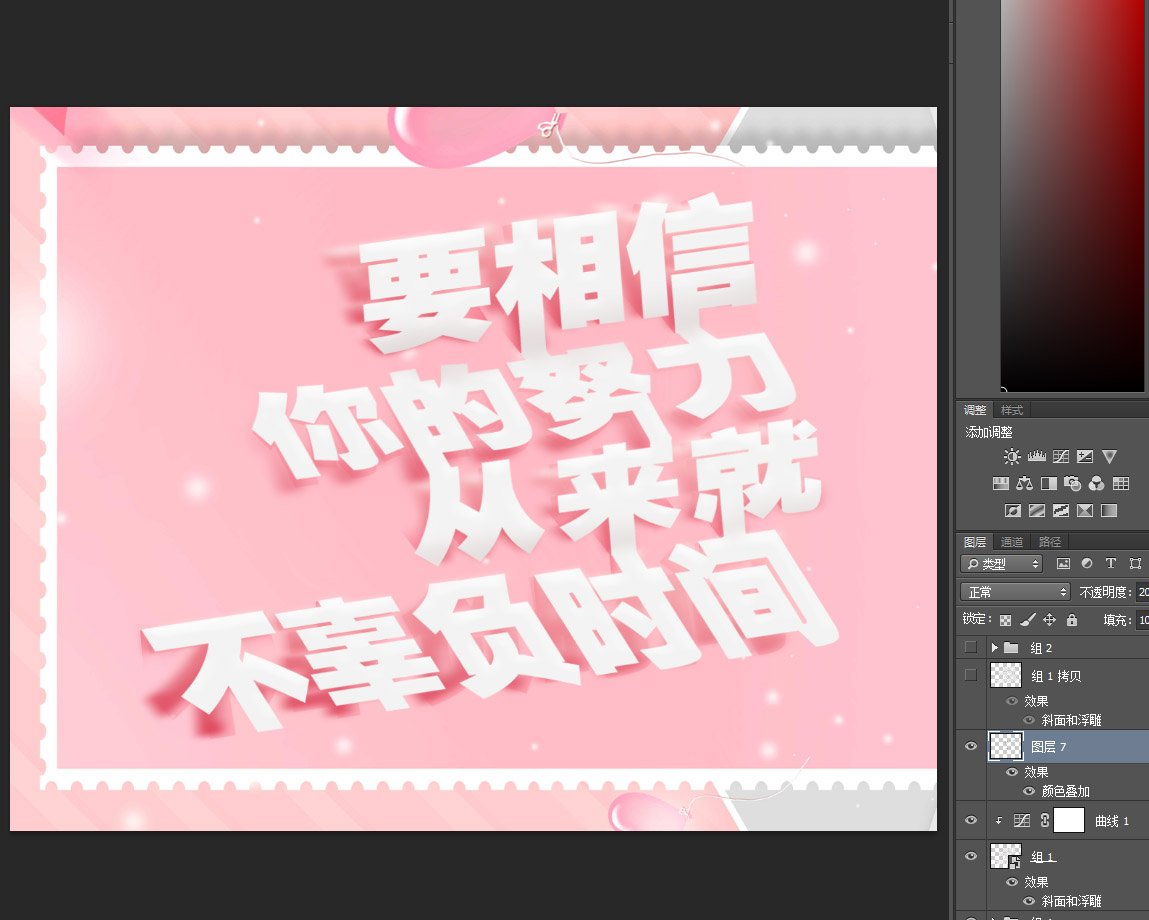This screenshot has height=920, width=1149.
Task: Show the hidden 组 2 group
Action: pos(971,647)
